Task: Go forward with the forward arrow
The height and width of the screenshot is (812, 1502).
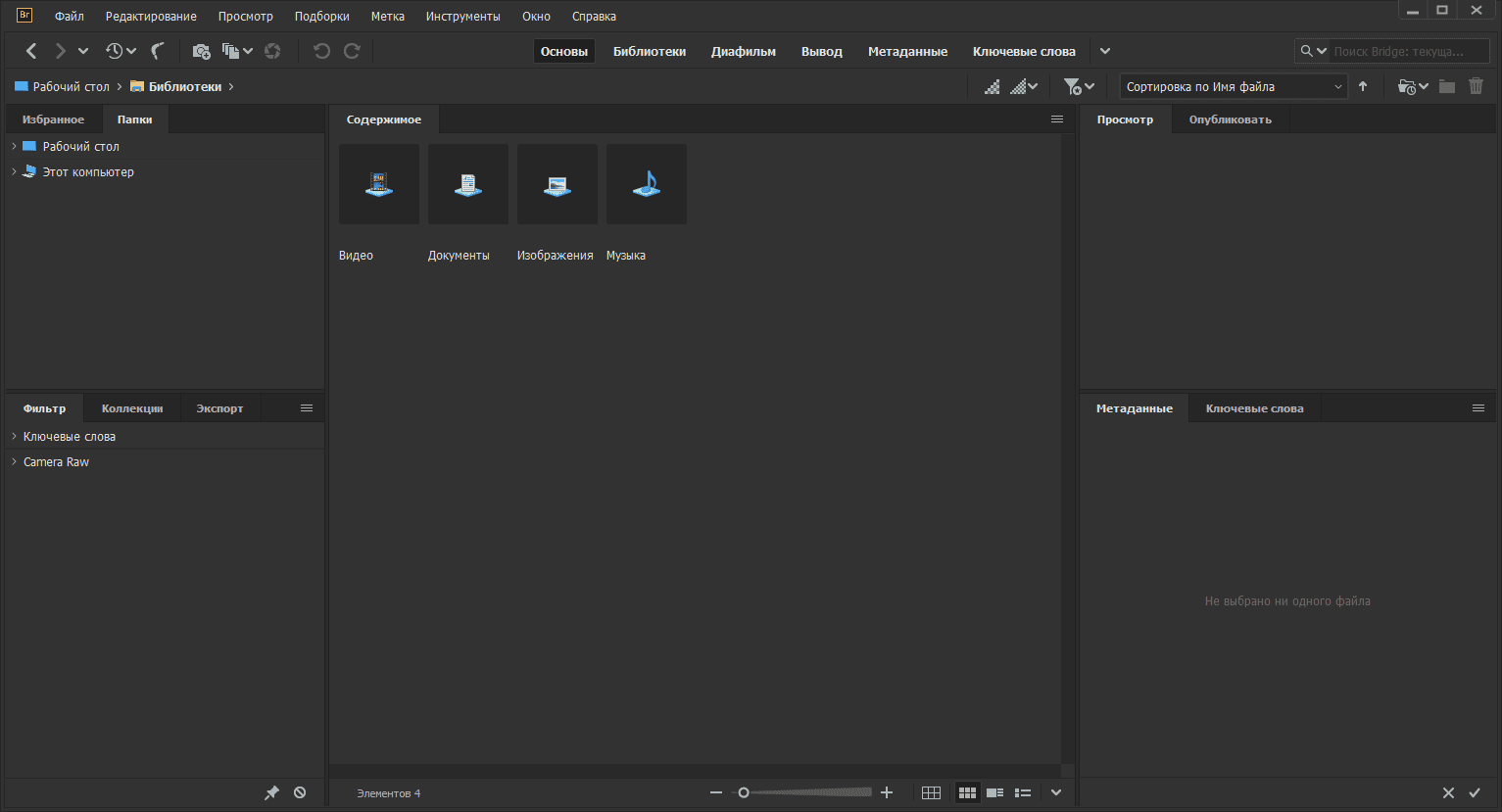Action: click(x=60, y=51)
